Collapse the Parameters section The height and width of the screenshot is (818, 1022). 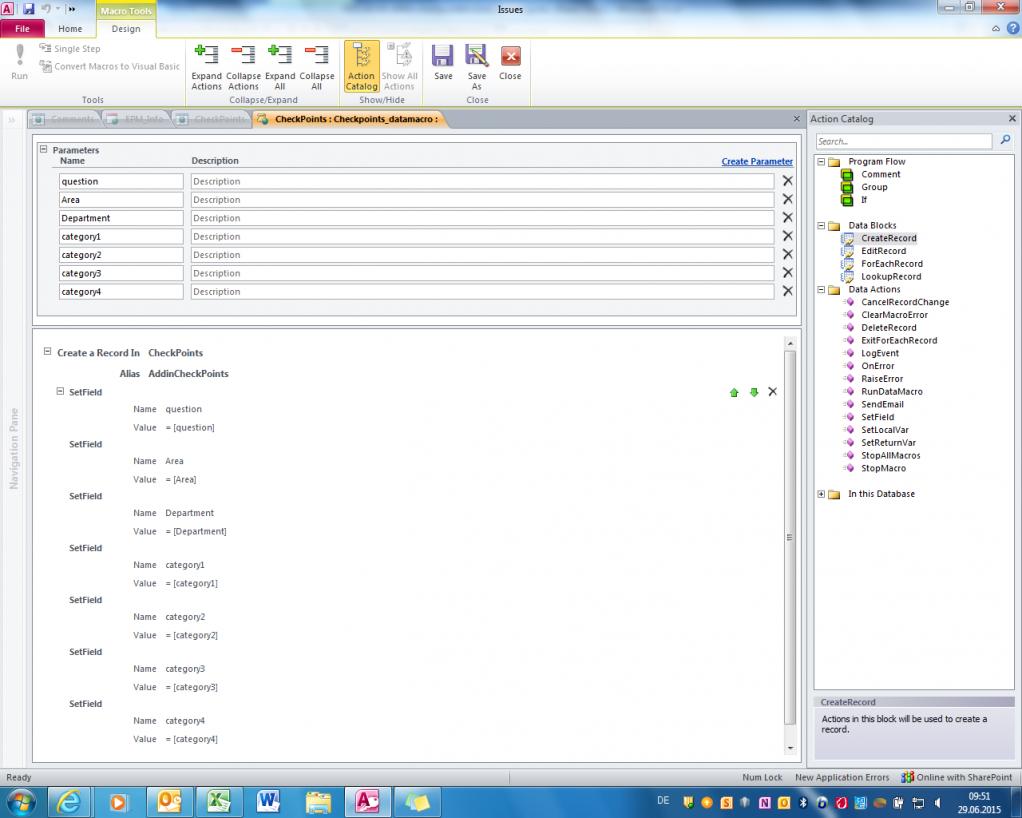click(x=43, y=149)
